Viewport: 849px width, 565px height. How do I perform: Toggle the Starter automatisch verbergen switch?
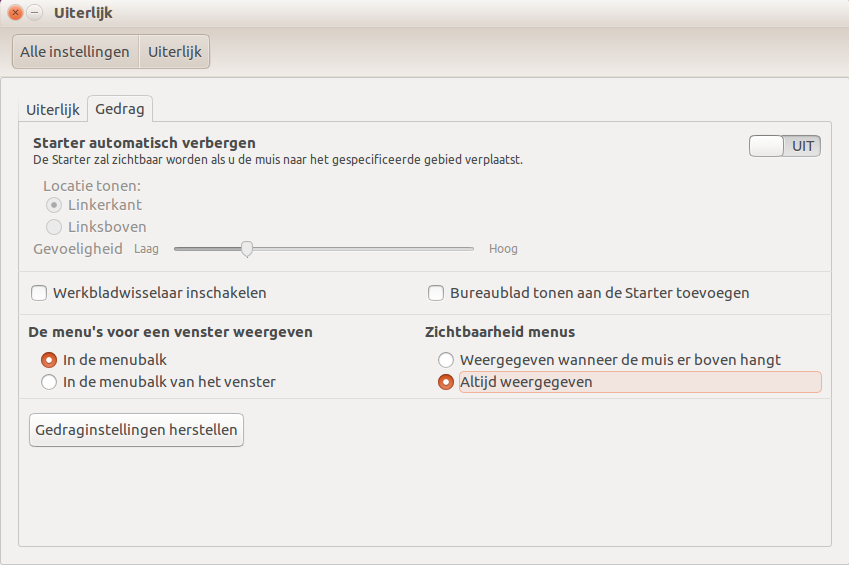[x=785, y=146]
